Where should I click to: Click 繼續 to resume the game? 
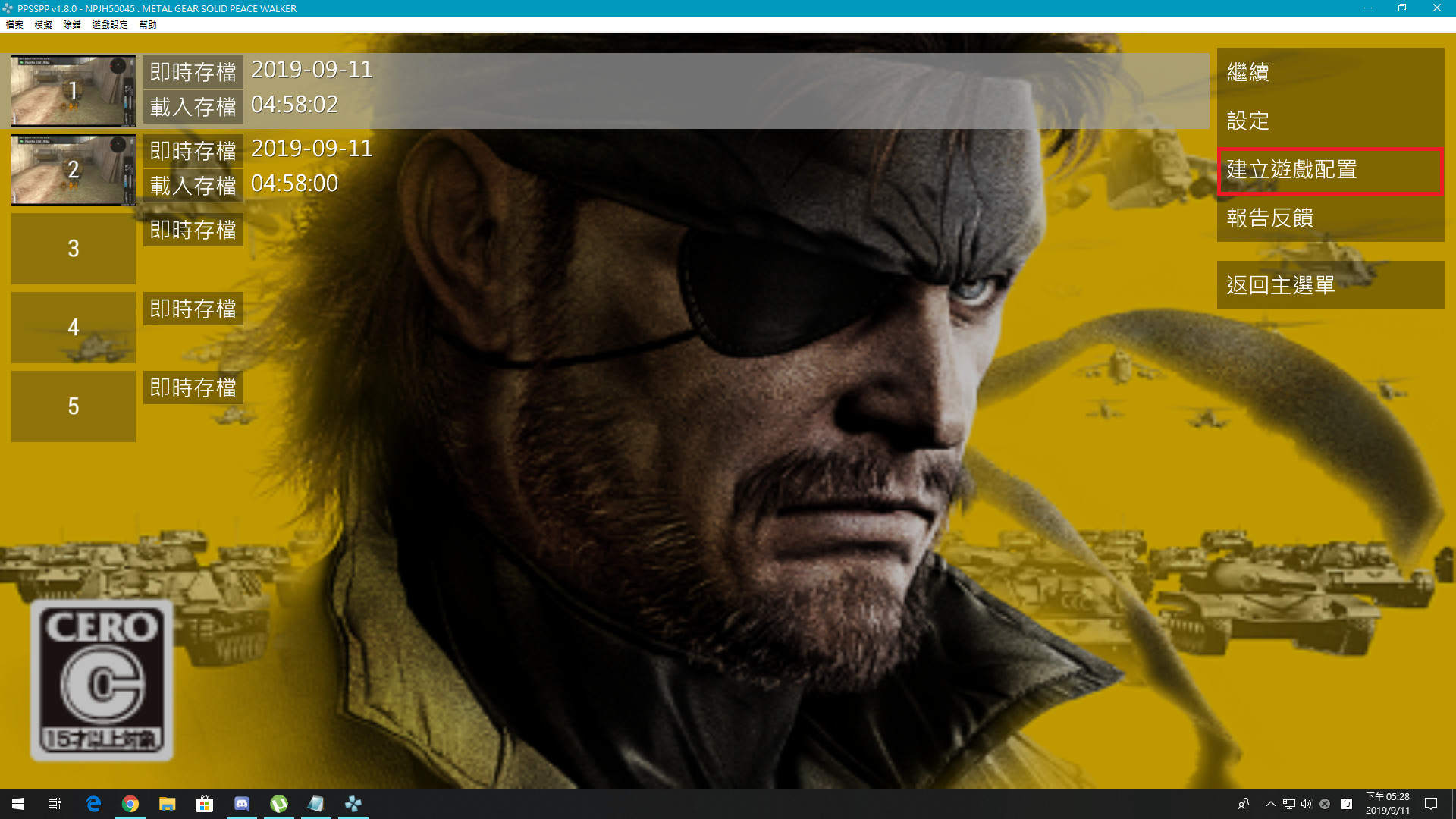[x=1330, y=72]
